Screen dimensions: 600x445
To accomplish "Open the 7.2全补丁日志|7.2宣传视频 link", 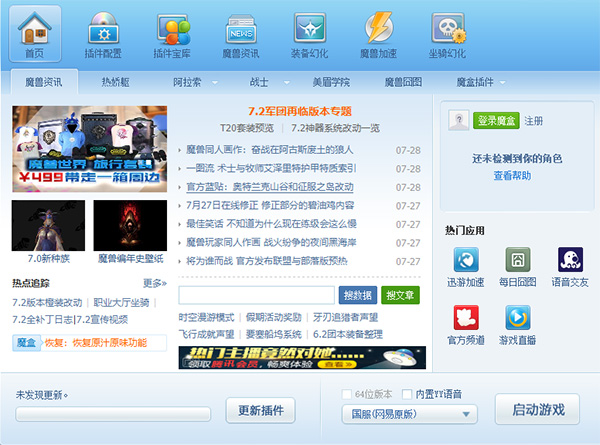I will coord(70,319).
